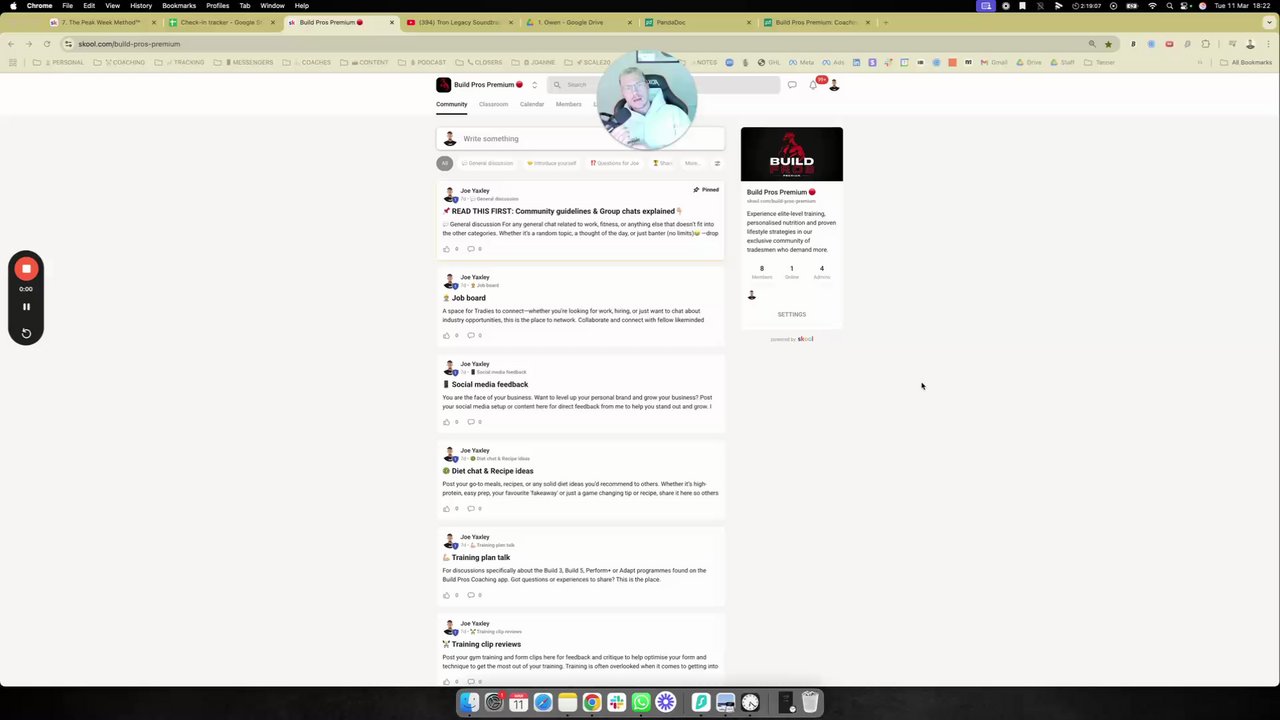Click the Build Pros banner image in sidebar
Viewport: 1280px width, 720px height.
click(x=792, y=154)
